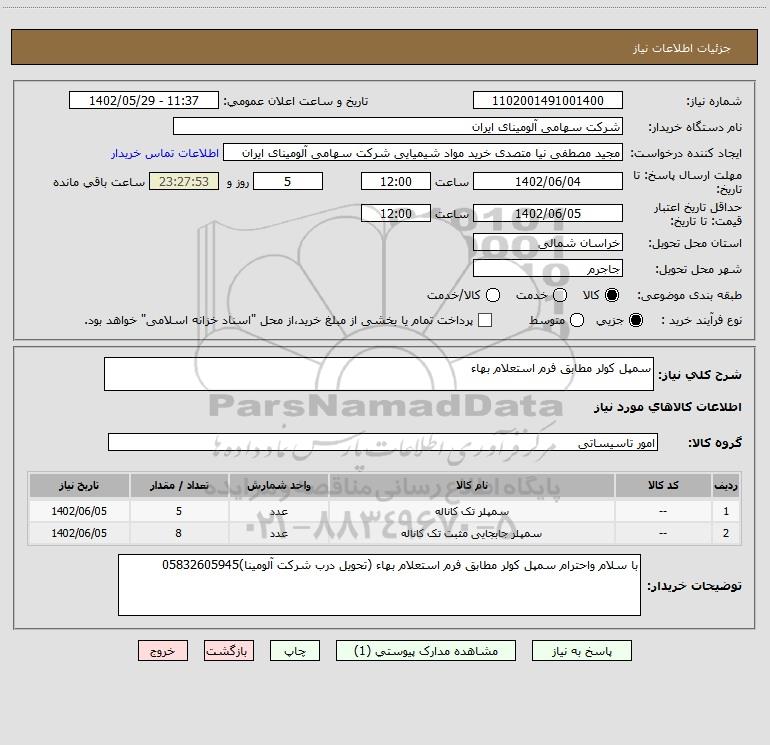The width and height of the screenshot is (770, 745).
Task: Click need date 1402/06/05 in row 1
Action: click(79, 511)
